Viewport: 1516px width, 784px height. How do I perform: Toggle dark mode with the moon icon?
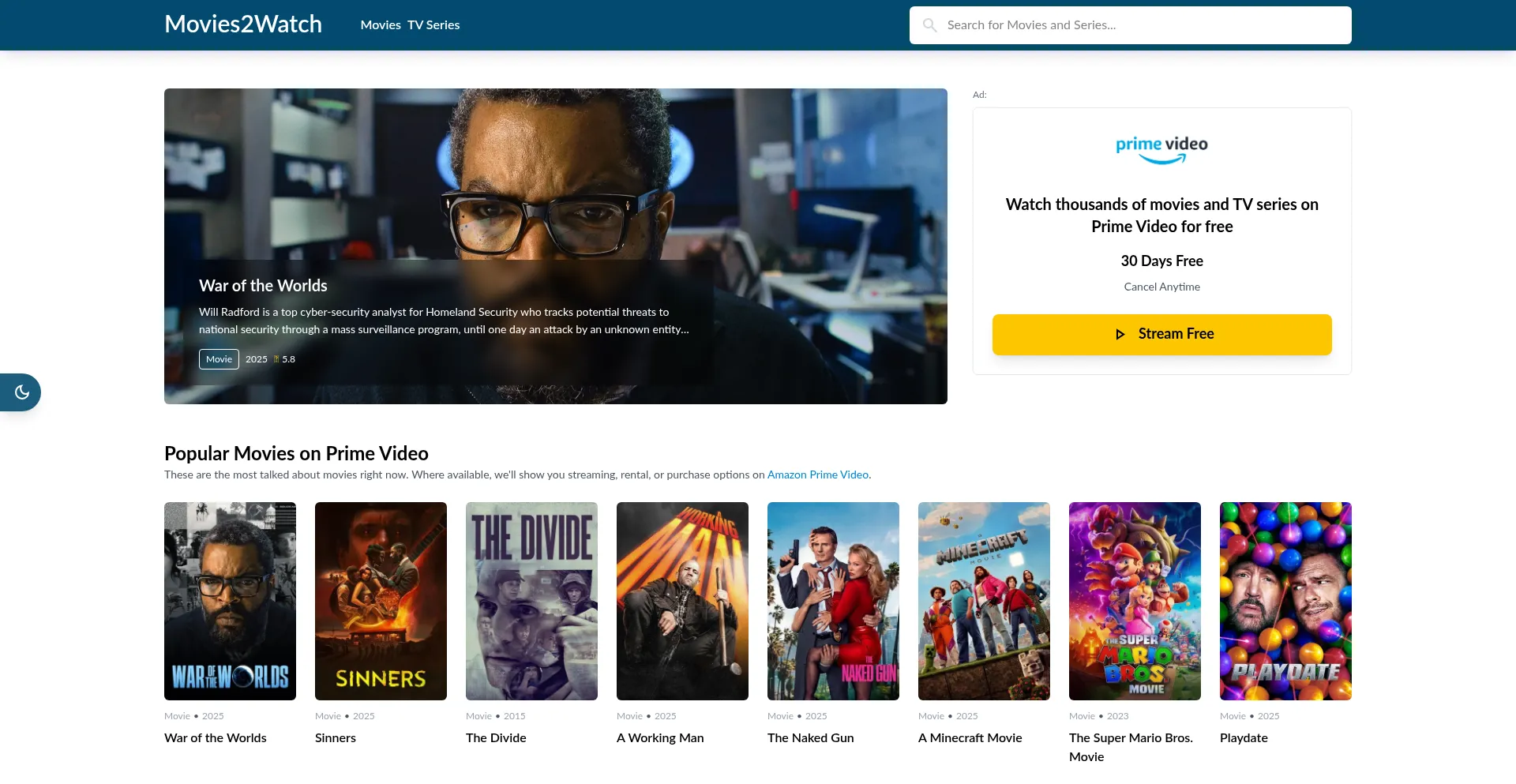[x=22, y=392]
